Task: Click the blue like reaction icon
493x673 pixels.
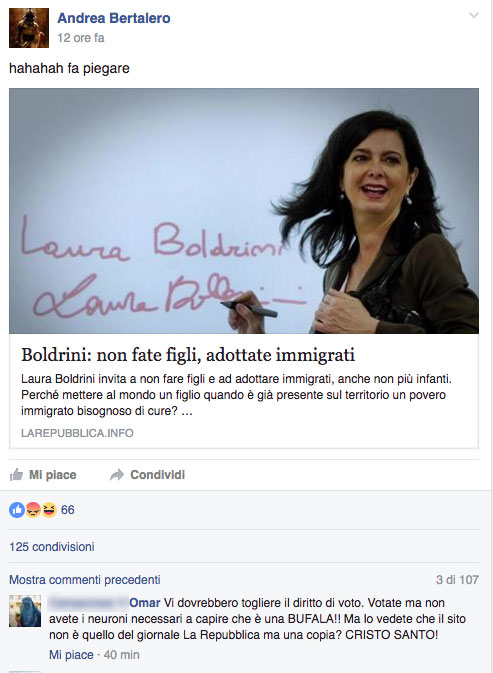Action: pyautogui.click(x=17, y=510)
